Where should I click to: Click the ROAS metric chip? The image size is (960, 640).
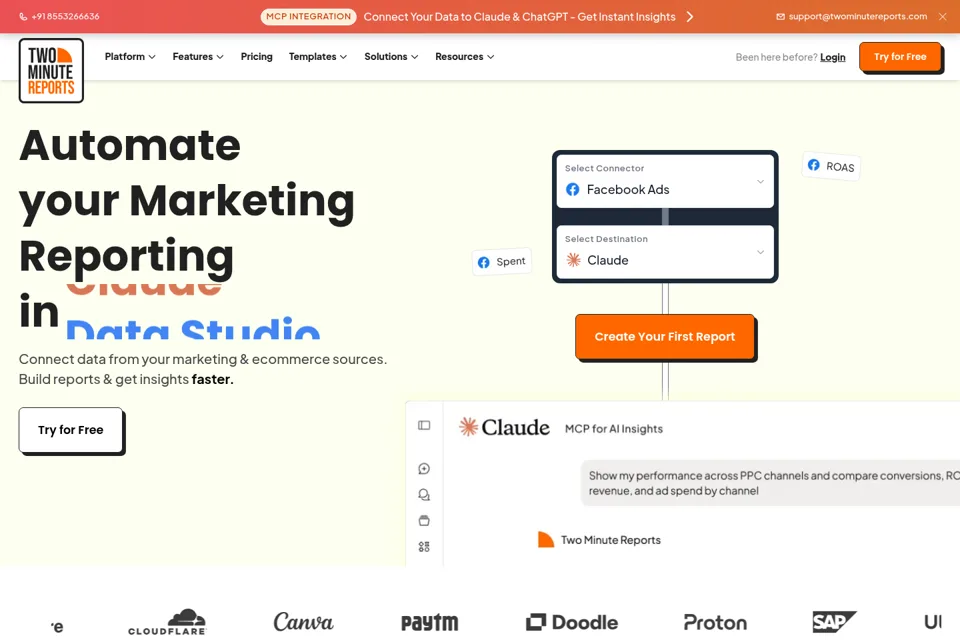(831, 166)
